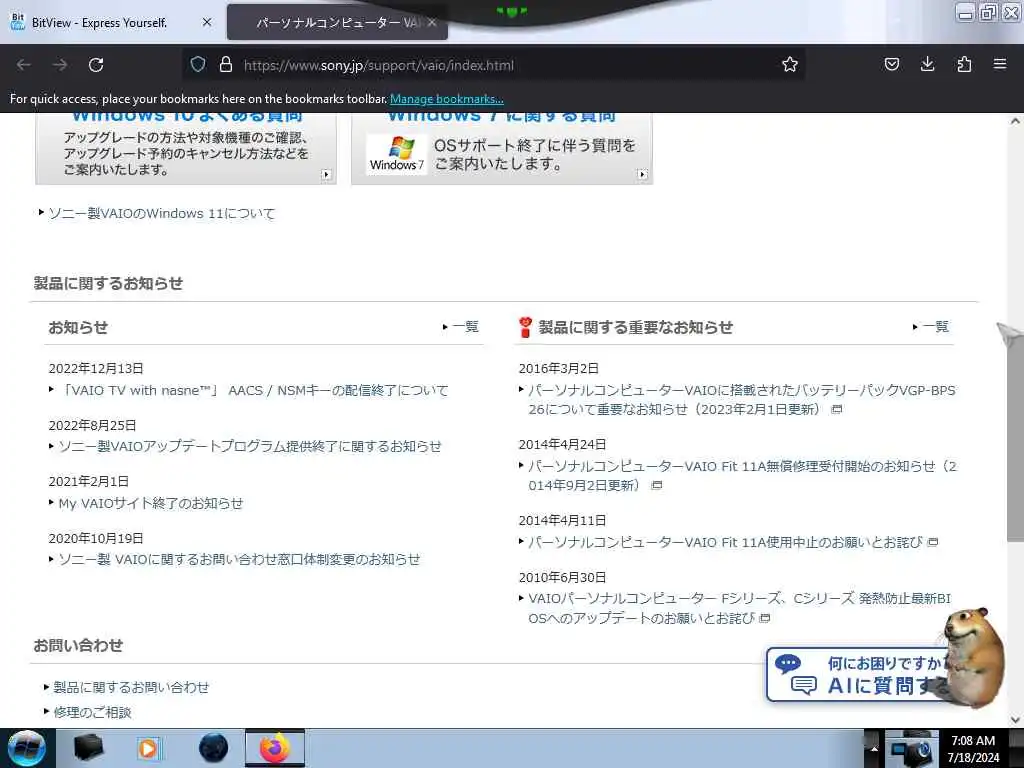1024x768 pixels.
Task: Open VAIO Fit 11A無償修理受付開始 link
Action: (741, 475)
